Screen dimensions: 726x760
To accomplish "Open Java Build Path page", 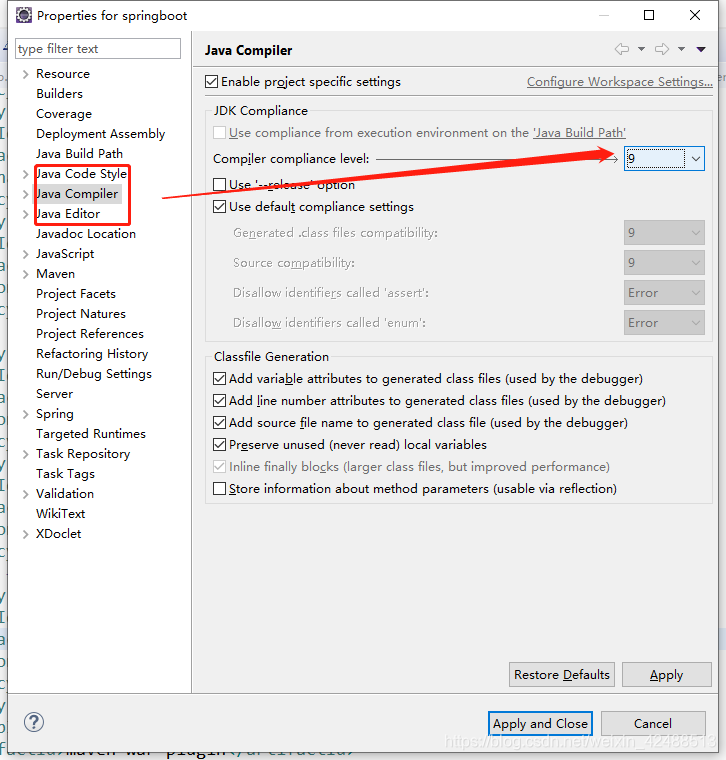I will click(x=79, y=154).
